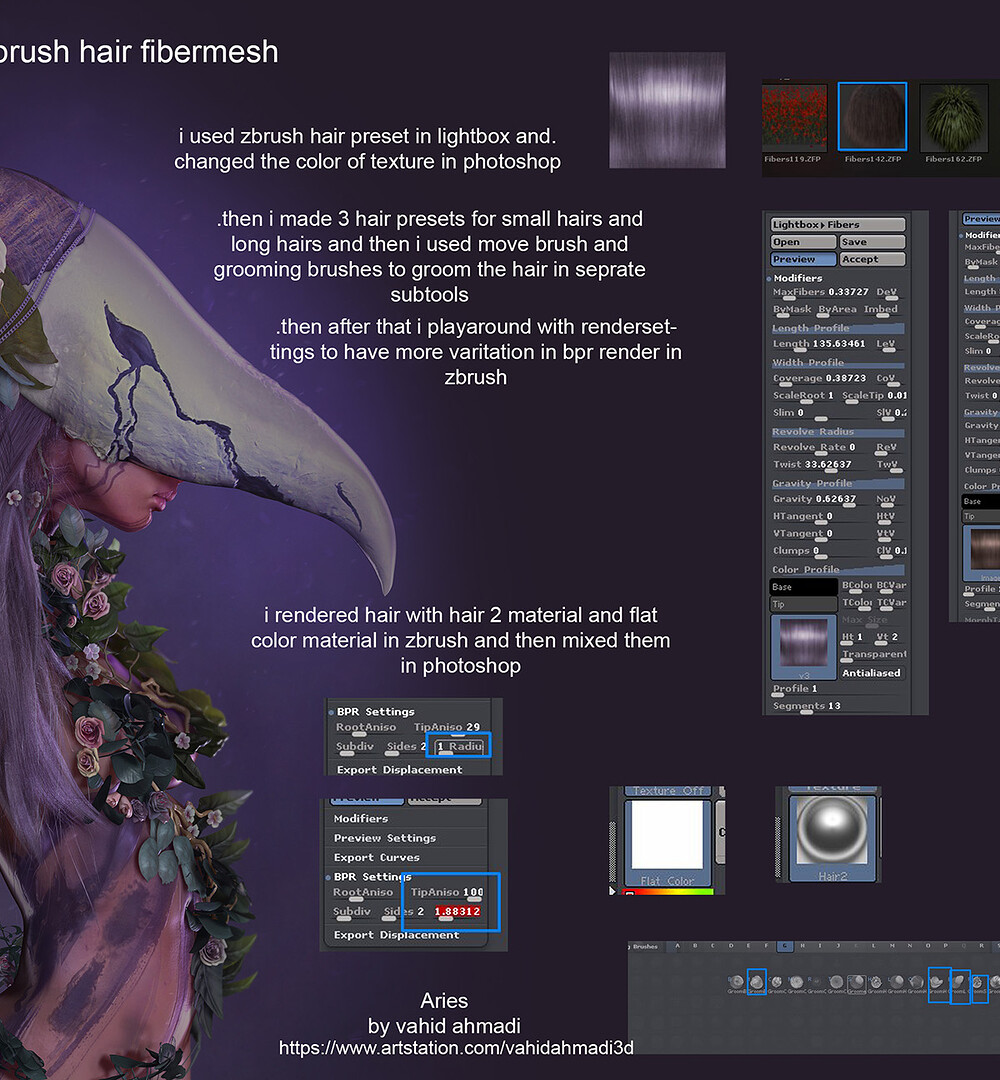Expand Preview Settings section
The image size is (1000, 1080).
[385, 838]
